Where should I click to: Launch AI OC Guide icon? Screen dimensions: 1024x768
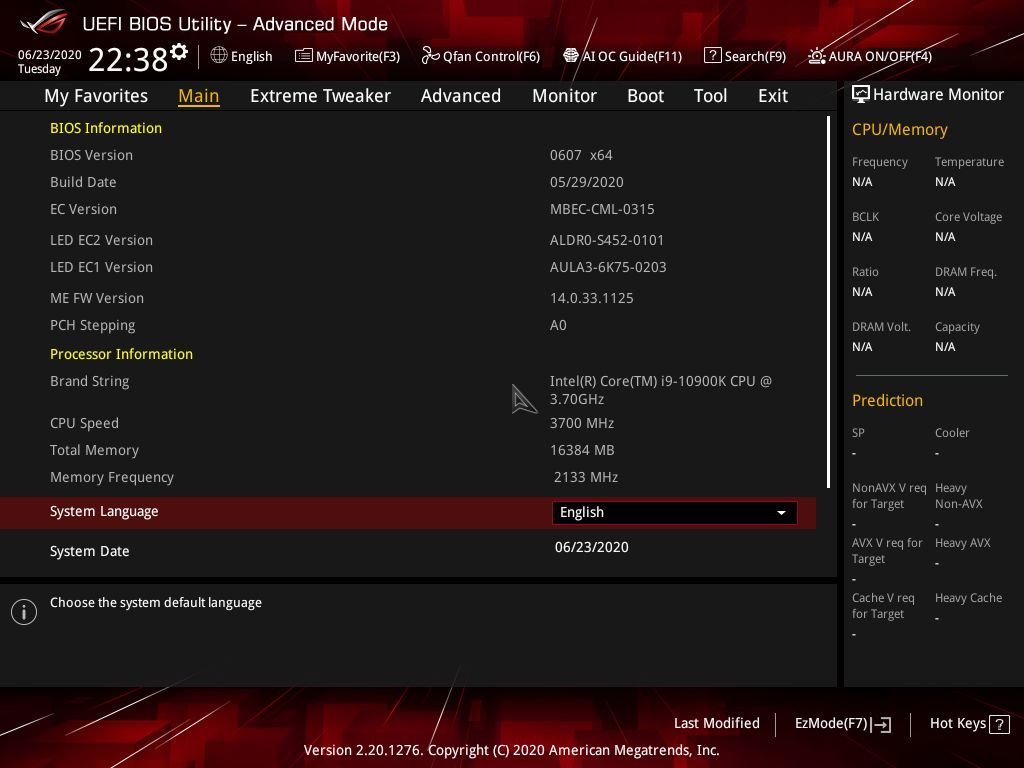point(571,56)
